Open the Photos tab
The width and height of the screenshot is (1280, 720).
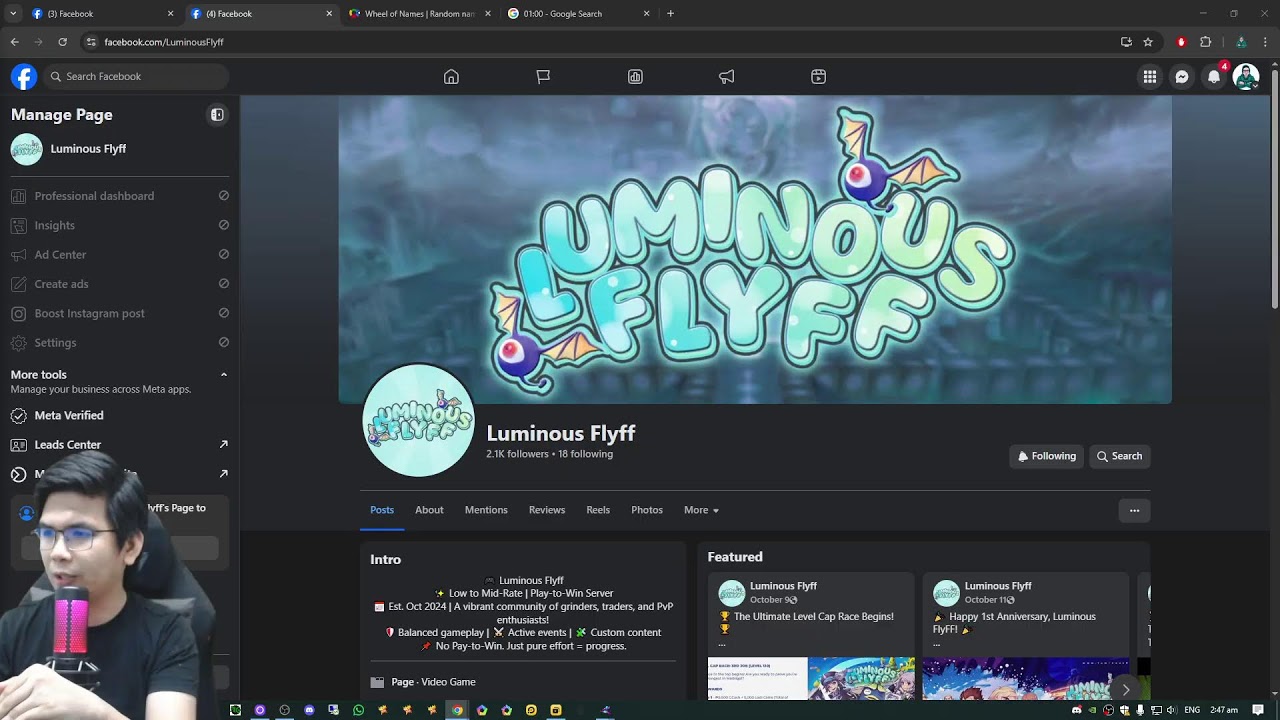pyautogui.click(x=647, y=510)
